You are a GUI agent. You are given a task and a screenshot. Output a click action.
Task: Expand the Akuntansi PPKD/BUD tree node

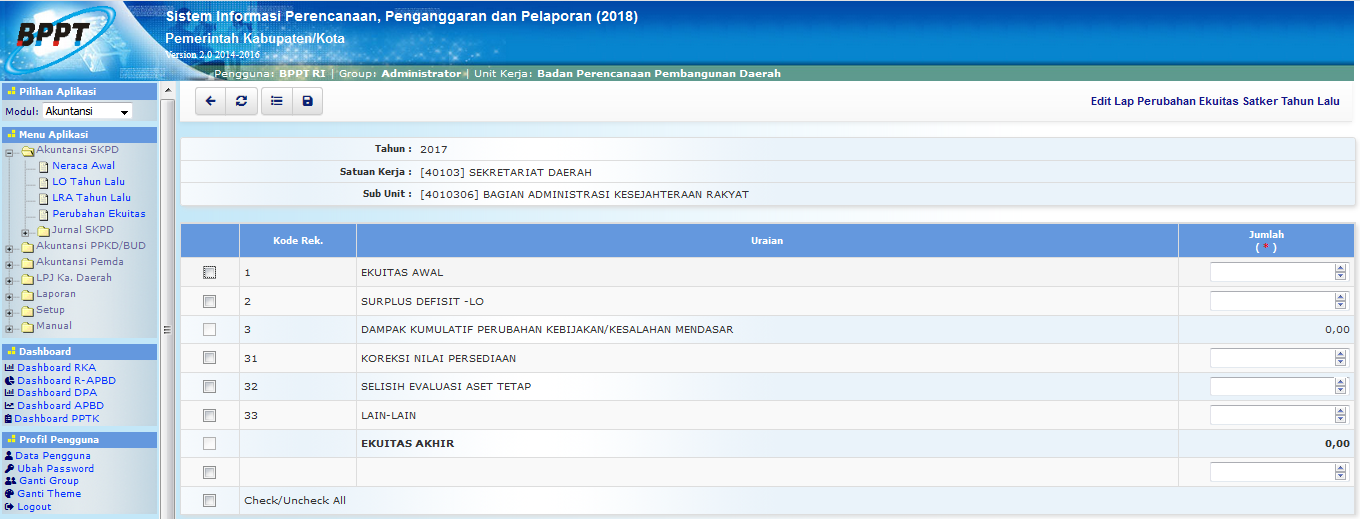point(10,247)
